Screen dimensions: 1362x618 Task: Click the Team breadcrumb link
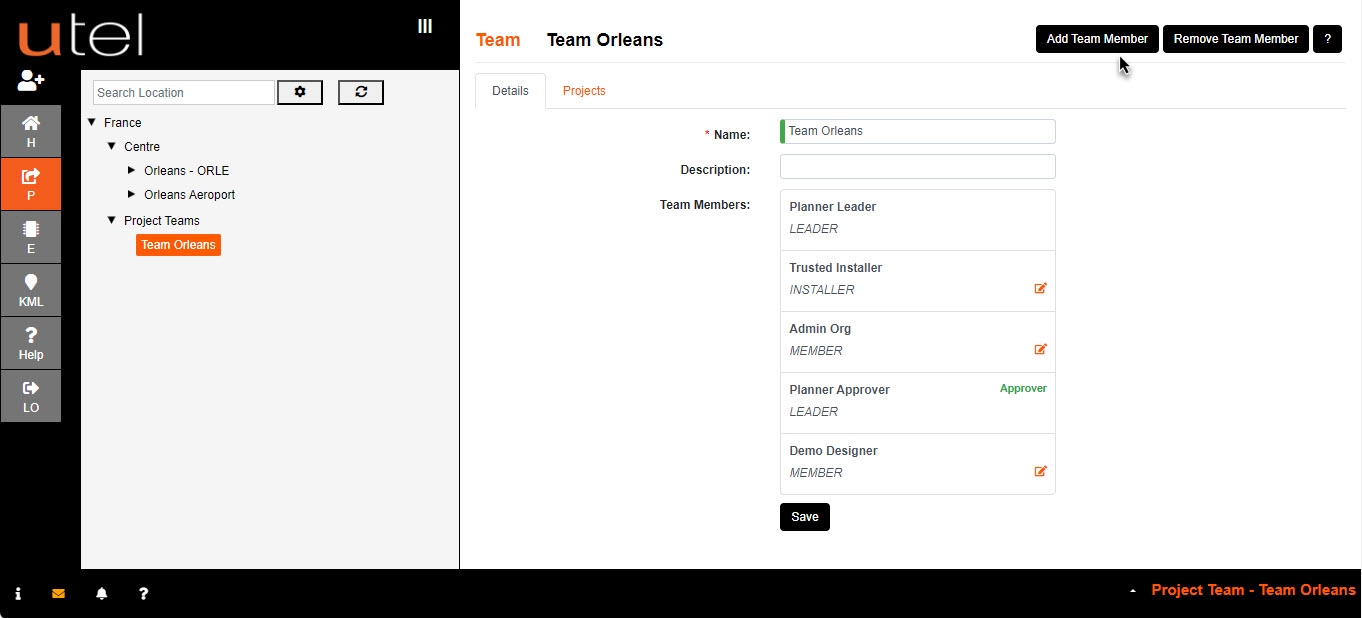(498, 40)
